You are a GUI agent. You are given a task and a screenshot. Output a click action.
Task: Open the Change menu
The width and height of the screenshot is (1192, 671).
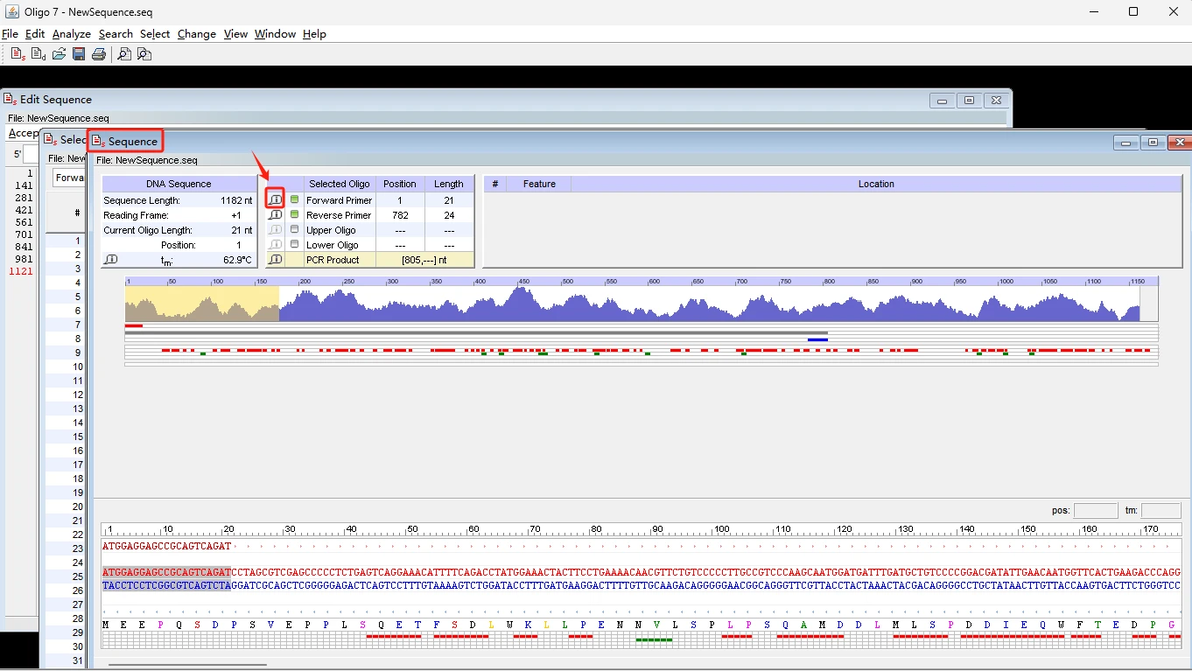click(x=197, y=34)
